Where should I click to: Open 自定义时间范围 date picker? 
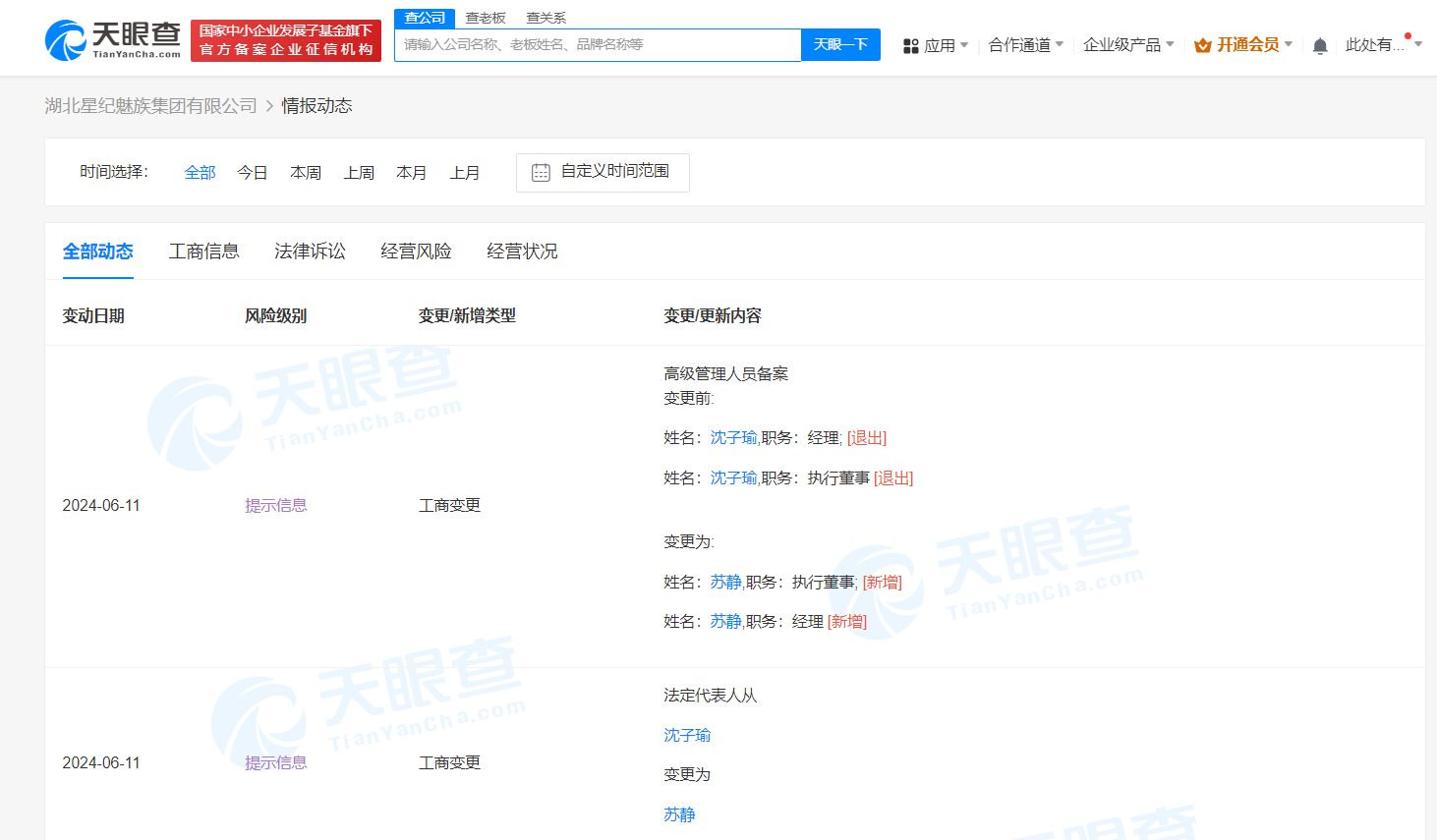tap(603, 173)
